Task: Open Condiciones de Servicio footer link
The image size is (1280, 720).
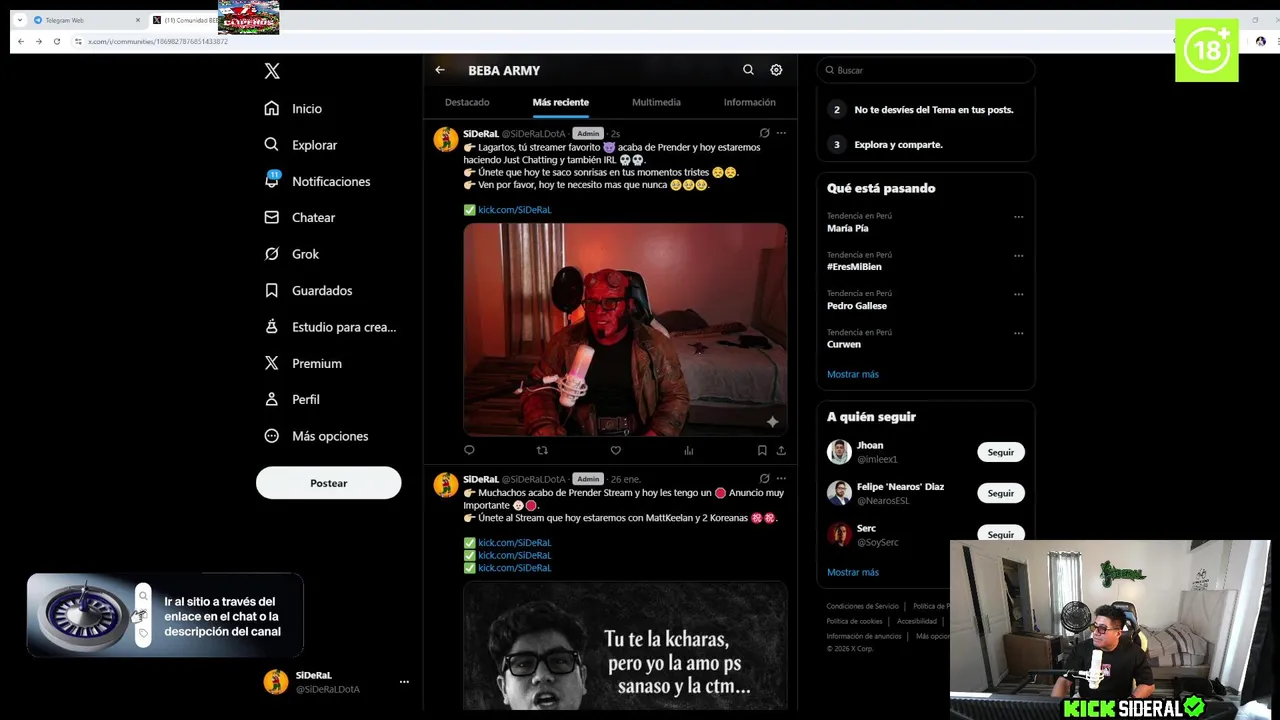Action: click(x=863, y=606)
